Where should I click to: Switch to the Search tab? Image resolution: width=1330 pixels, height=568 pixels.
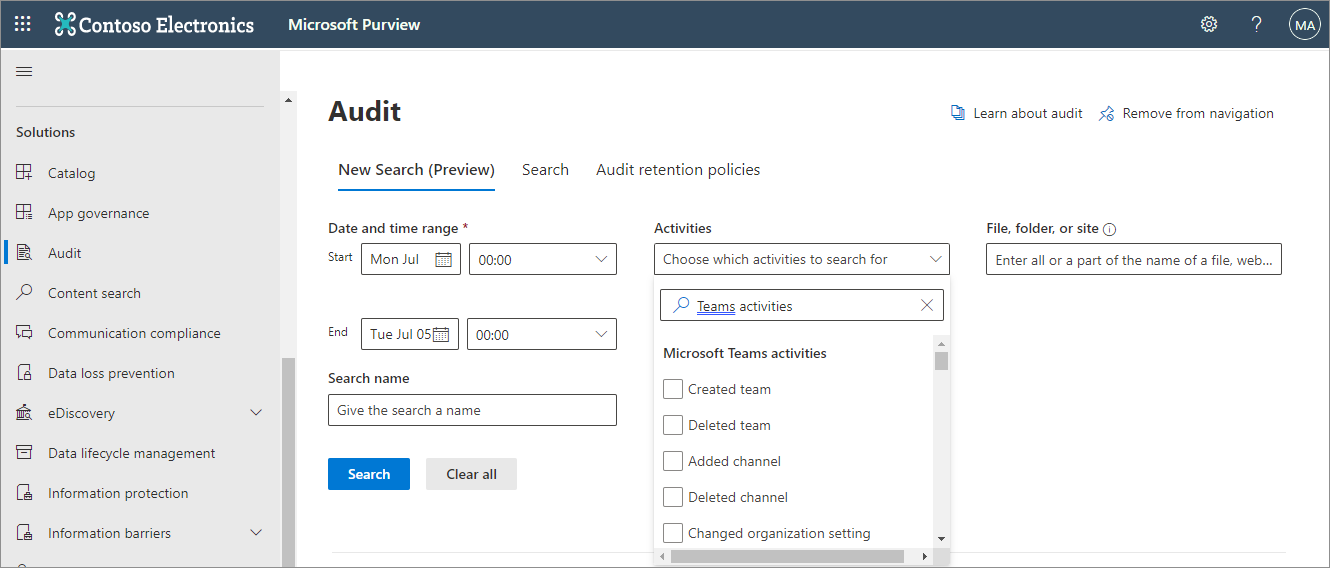[x=545, y=170]
